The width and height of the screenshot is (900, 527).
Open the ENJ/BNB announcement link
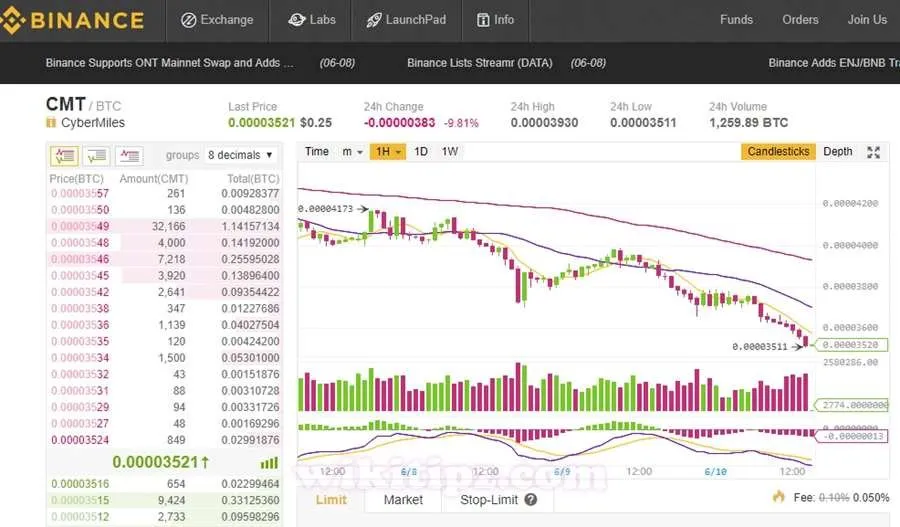click(x=834, y=63)
